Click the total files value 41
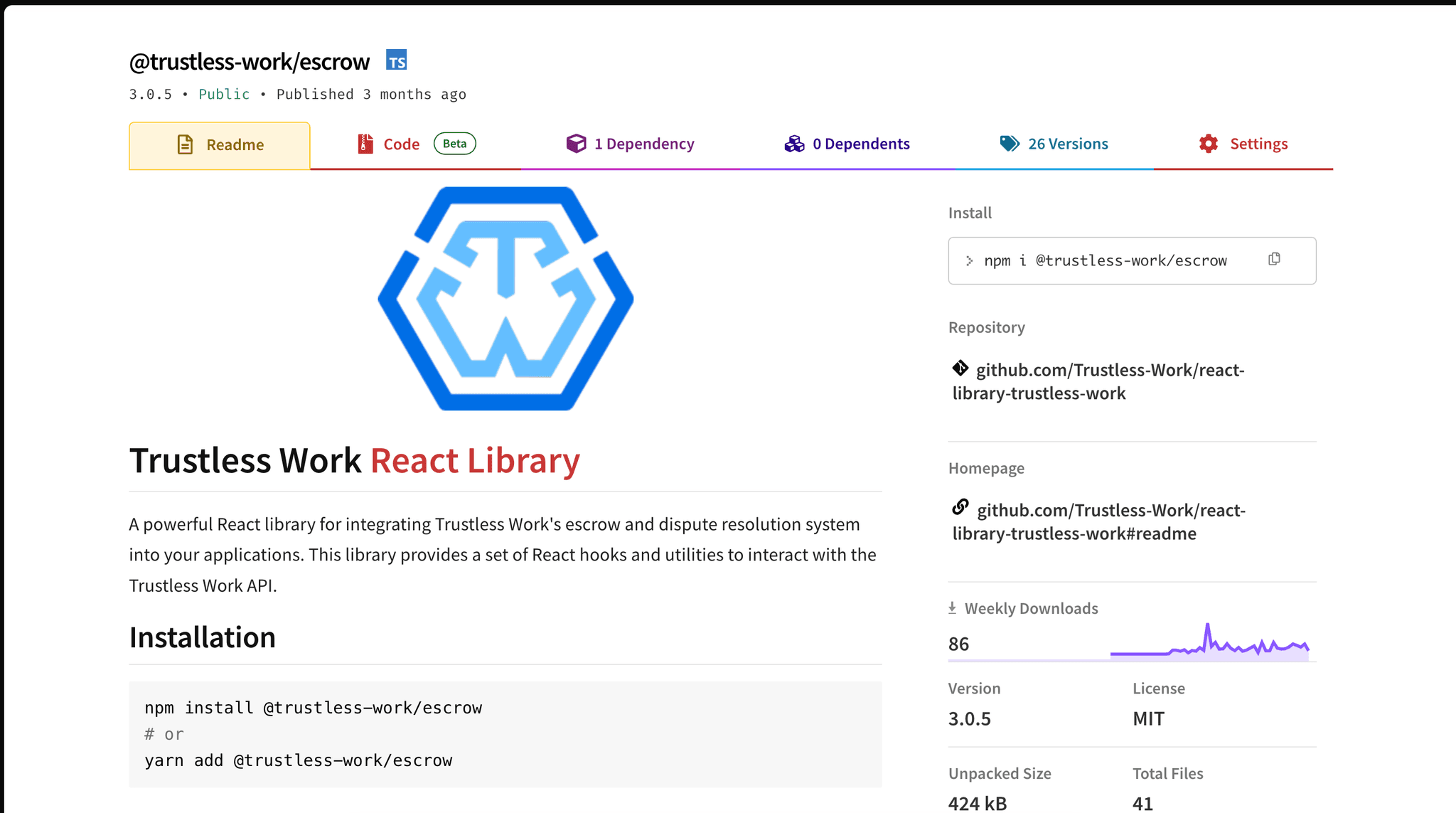The height and width of the screenshot is (813, 1456). [1142, 804]
